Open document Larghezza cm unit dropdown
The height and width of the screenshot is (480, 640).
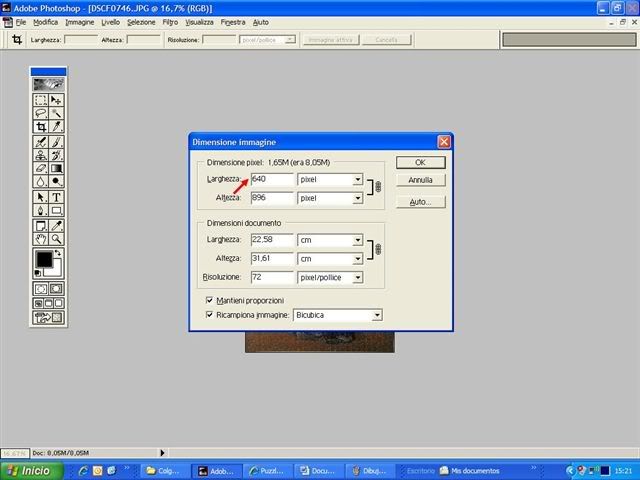pyautogui.click(x=358, y=240)
